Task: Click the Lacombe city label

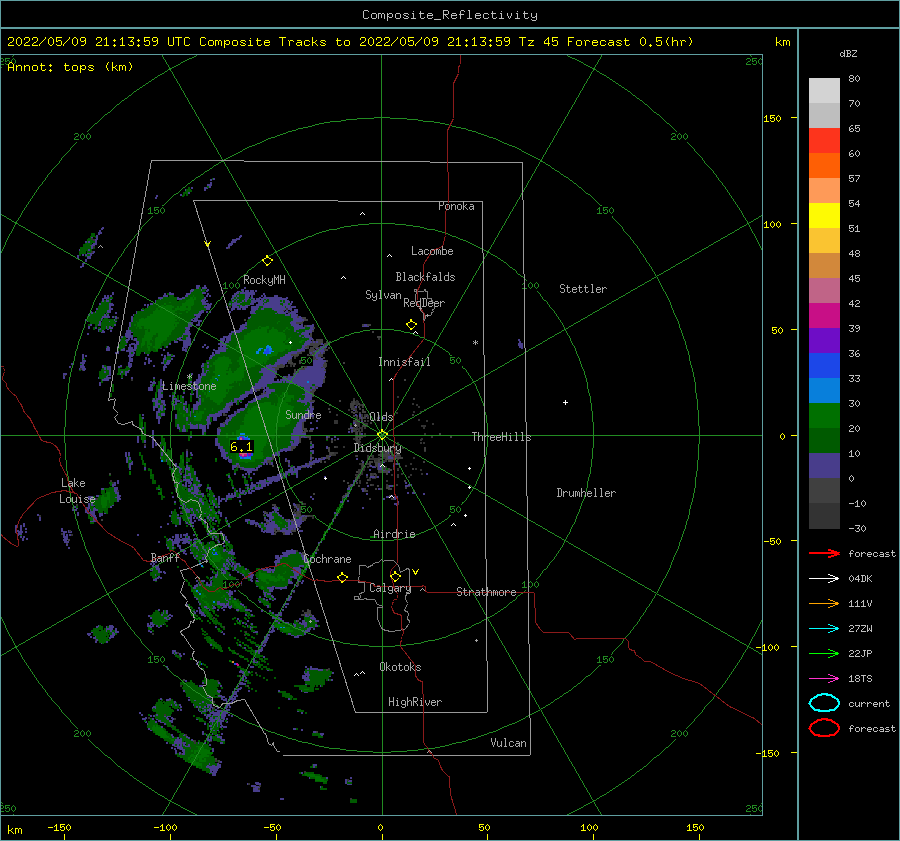Action: click(x=432, y=251)
